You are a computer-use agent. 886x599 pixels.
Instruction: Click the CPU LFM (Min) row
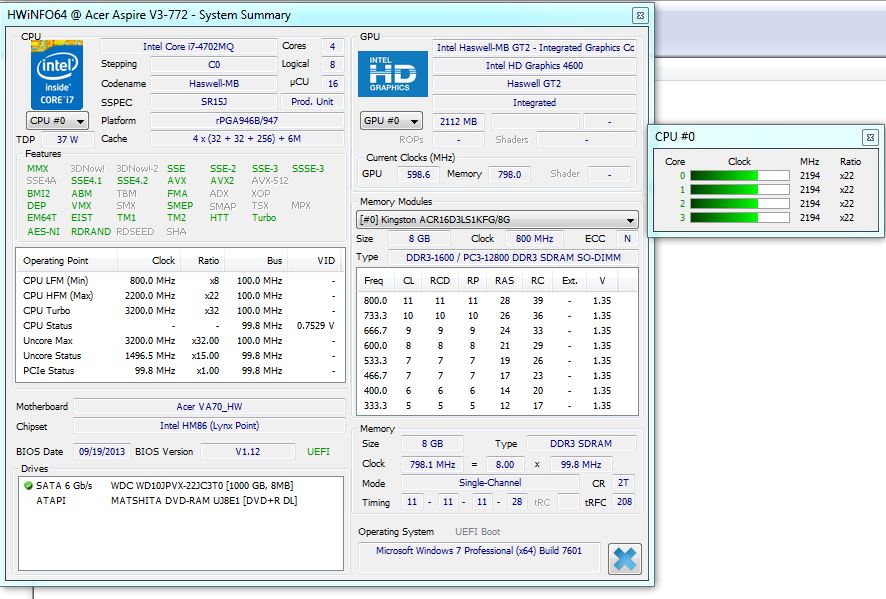pyautogui.click(x=180, y=281)
